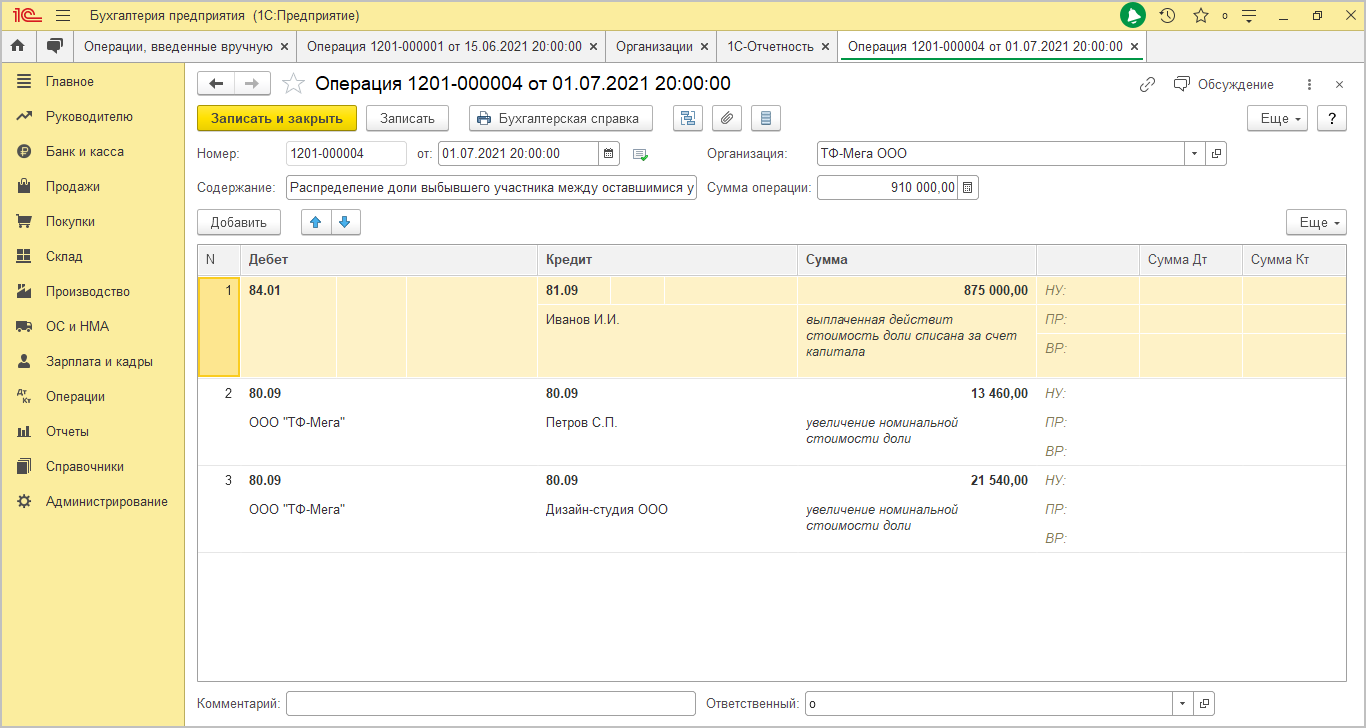Click Записать и закрыть button
Viewport: 1366px width, 728px height.
[x=277, y=118]
